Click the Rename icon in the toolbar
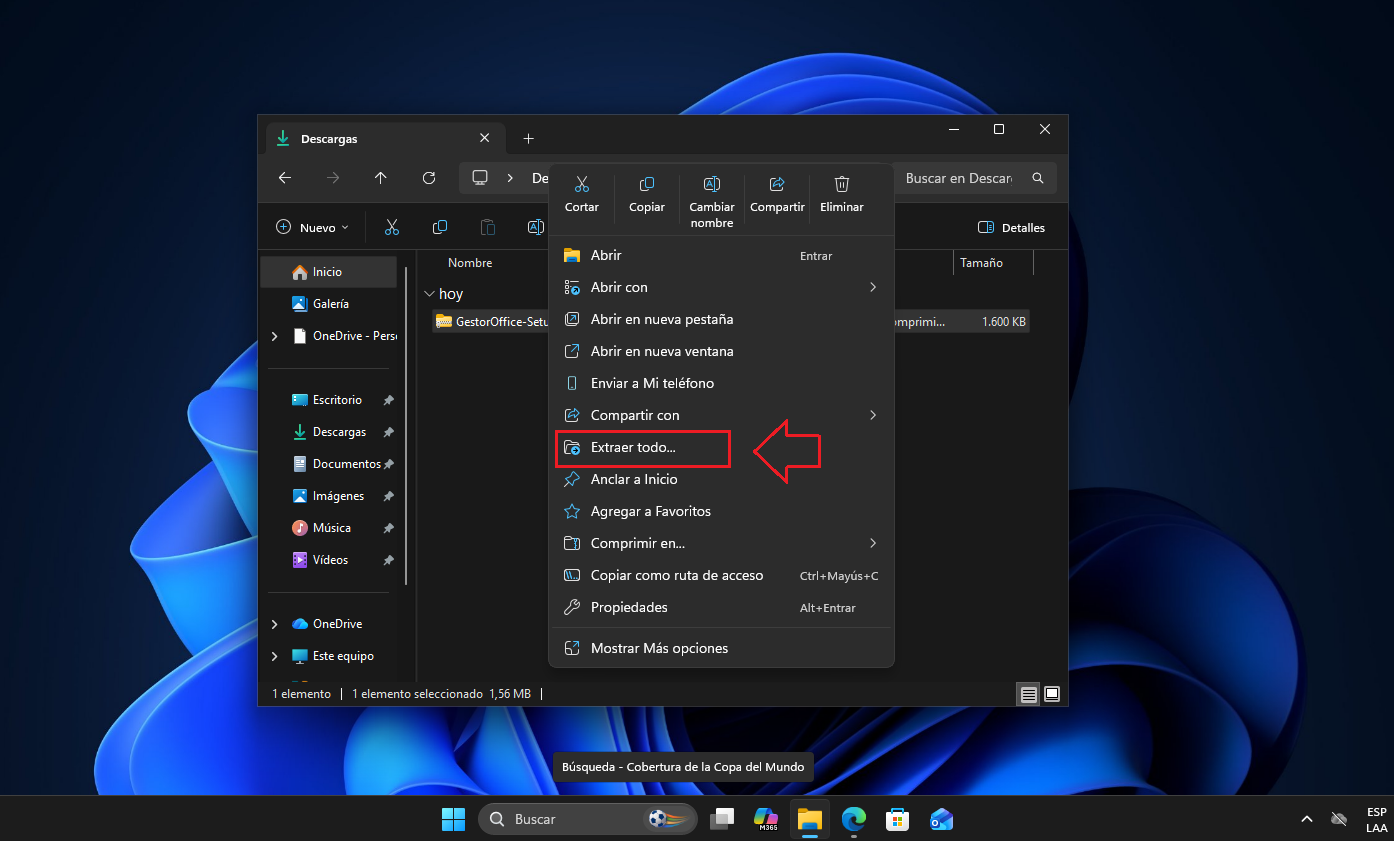This screenshot has width=1394, height=841. click(x=536, y=227)
